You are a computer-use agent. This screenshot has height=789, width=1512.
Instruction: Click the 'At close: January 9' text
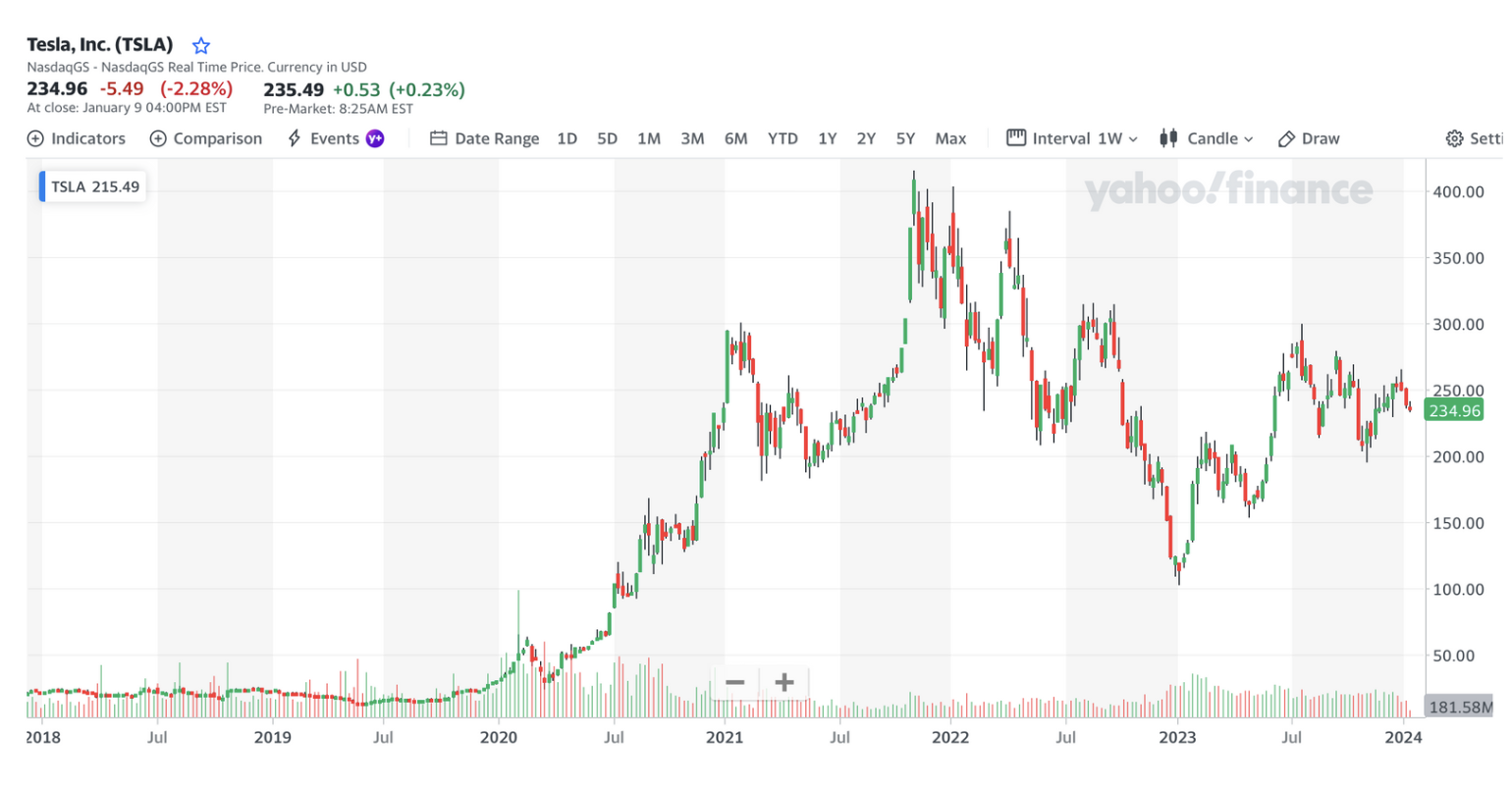(127, 108)
